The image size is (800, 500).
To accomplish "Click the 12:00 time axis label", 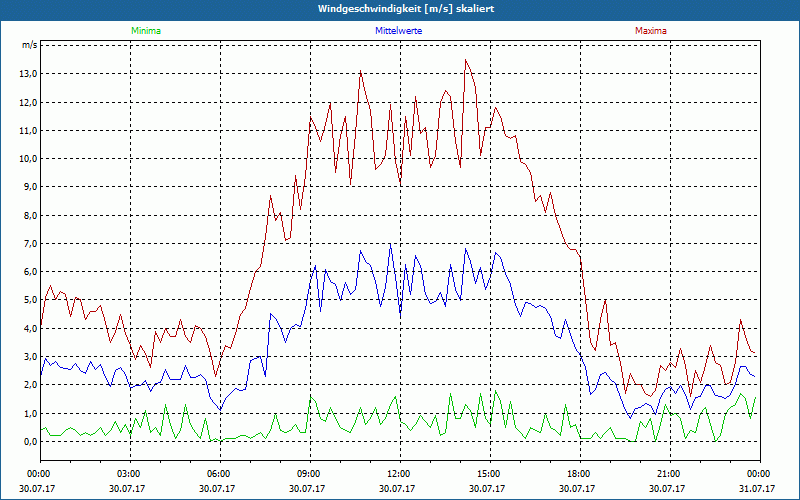I will pyautogui.click(x=398, y=474).
